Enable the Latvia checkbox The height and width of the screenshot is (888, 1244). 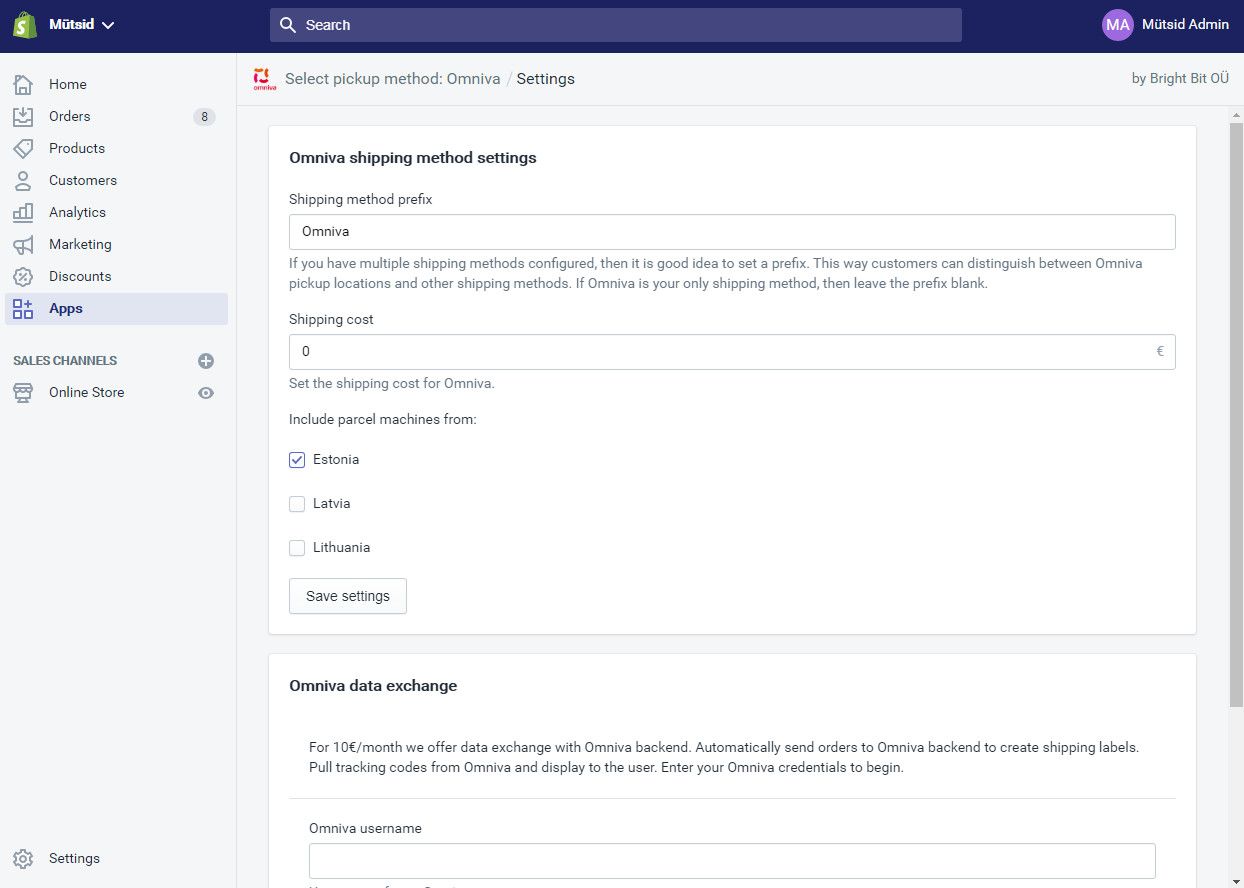[297, 504]
